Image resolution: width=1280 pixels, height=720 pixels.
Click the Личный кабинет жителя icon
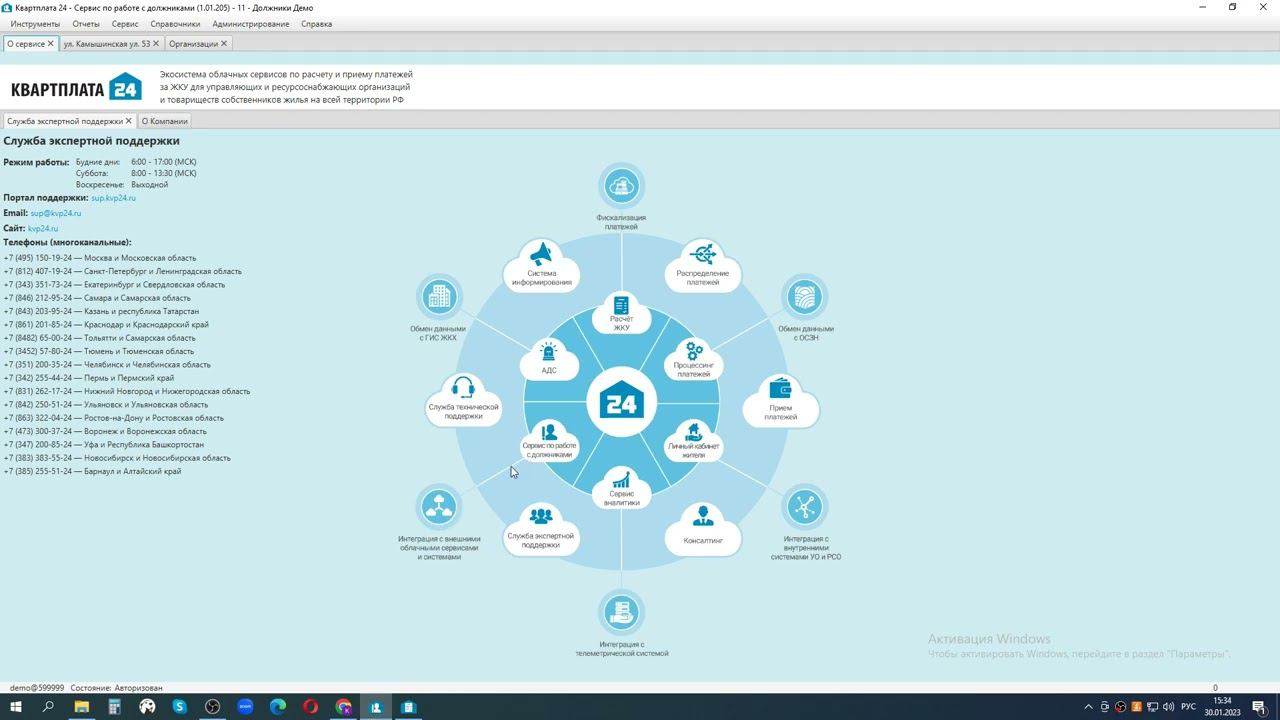(x=694, y=432)
